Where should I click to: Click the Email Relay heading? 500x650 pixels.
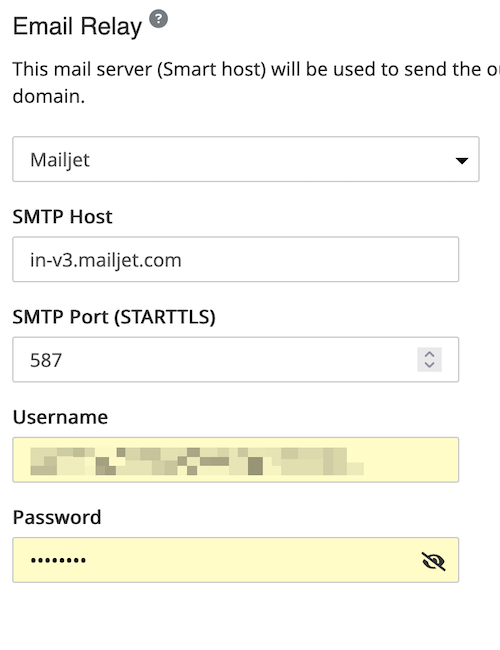(x=78, y=27)
